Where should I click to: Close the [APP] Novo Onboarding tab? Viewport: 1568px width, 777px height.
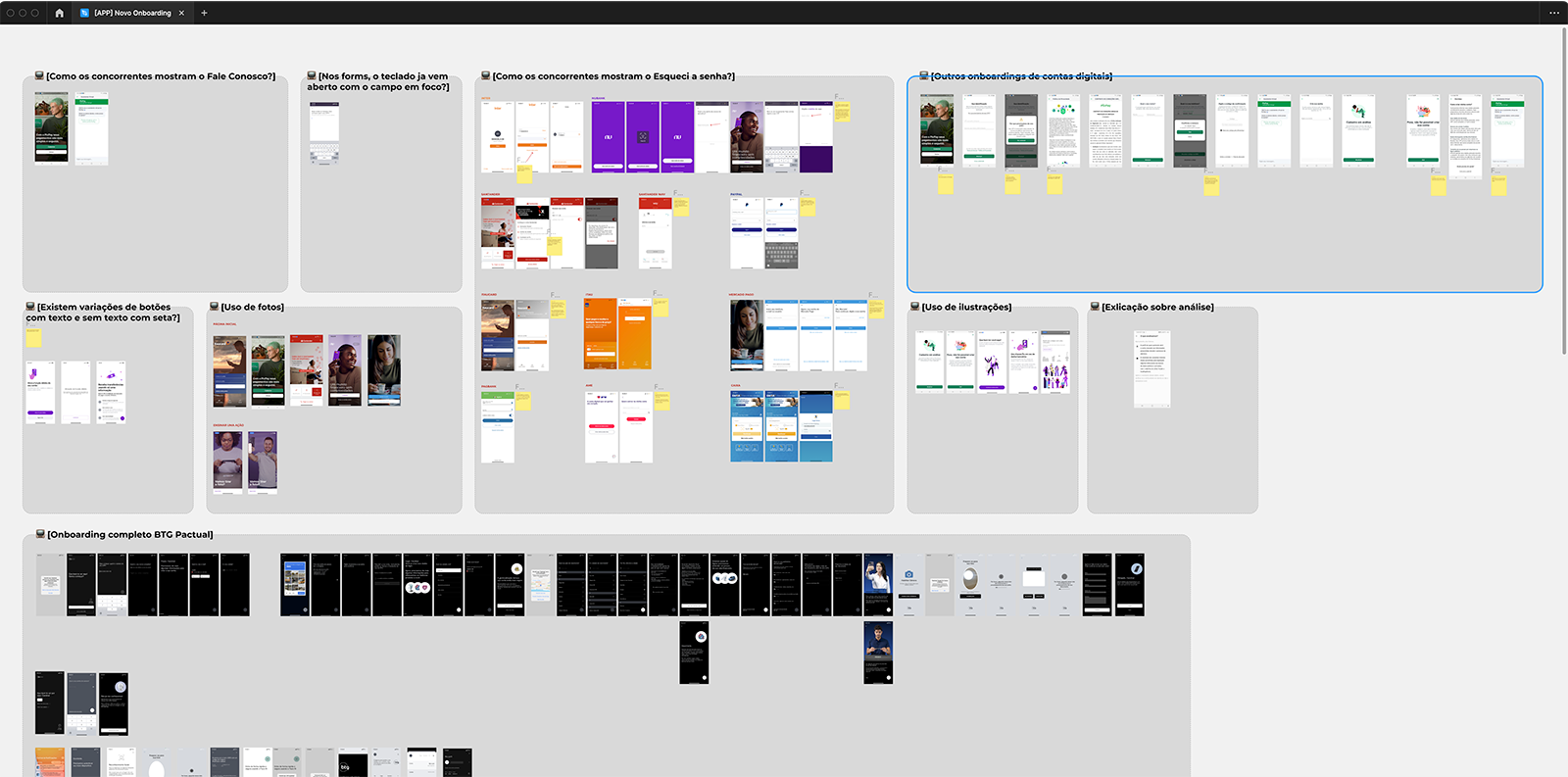point(181,13)
